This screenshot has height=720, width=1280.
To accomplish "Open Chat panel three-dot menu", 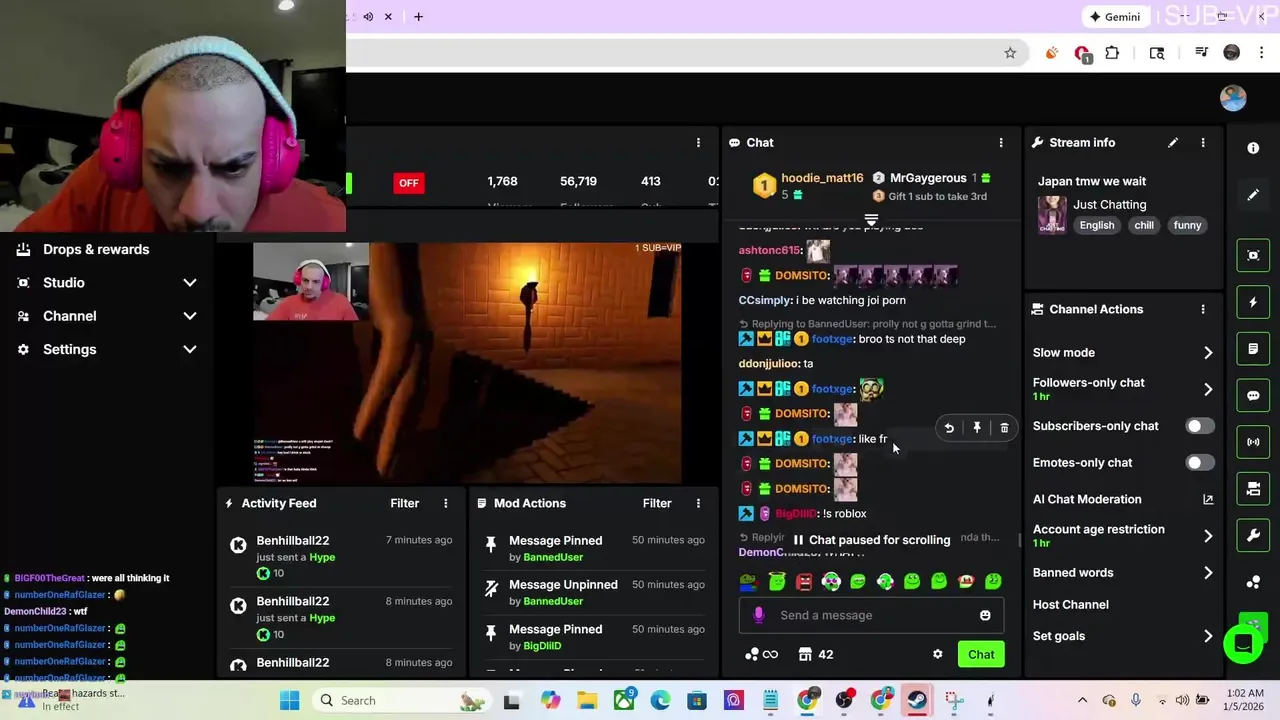I will tap(1001, 143).
